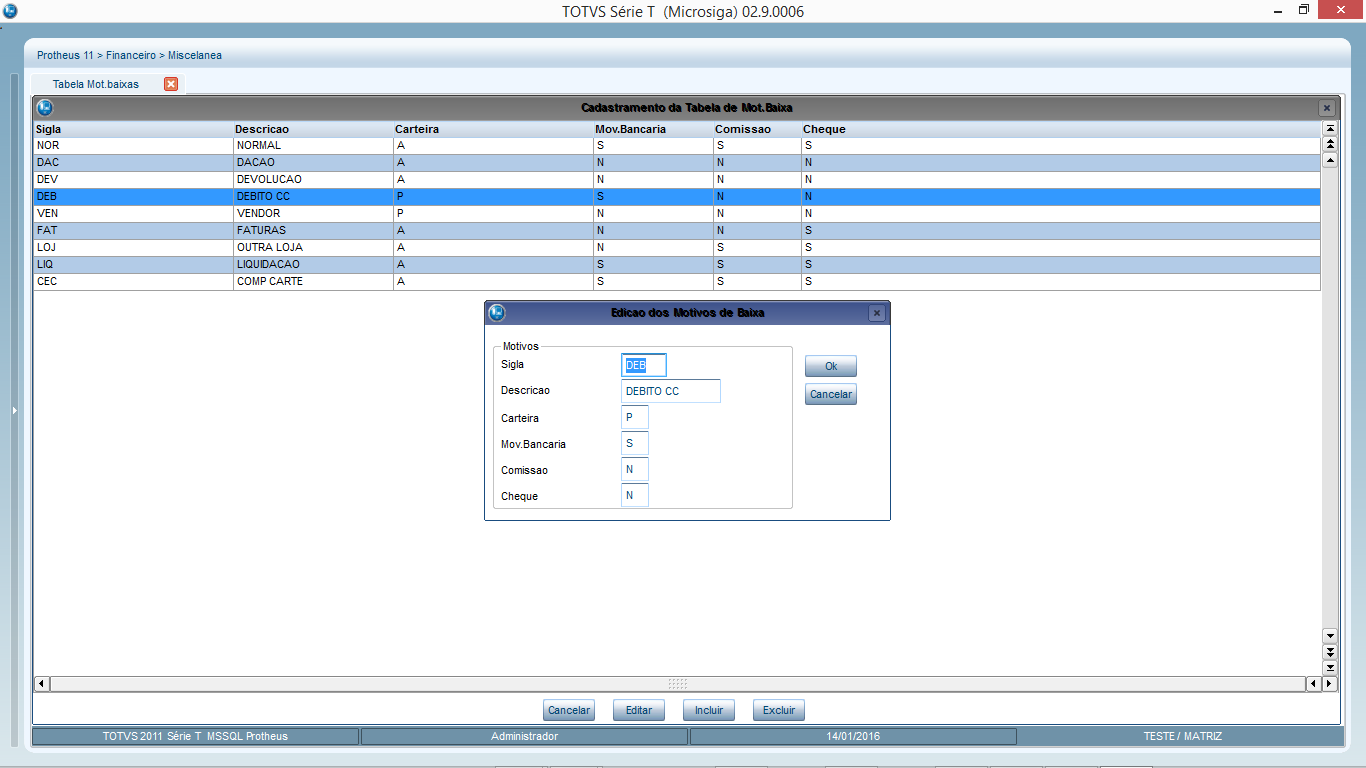Click the Incluir button
This screenshot has width=1366, height=768.
[x=709, y=710]
